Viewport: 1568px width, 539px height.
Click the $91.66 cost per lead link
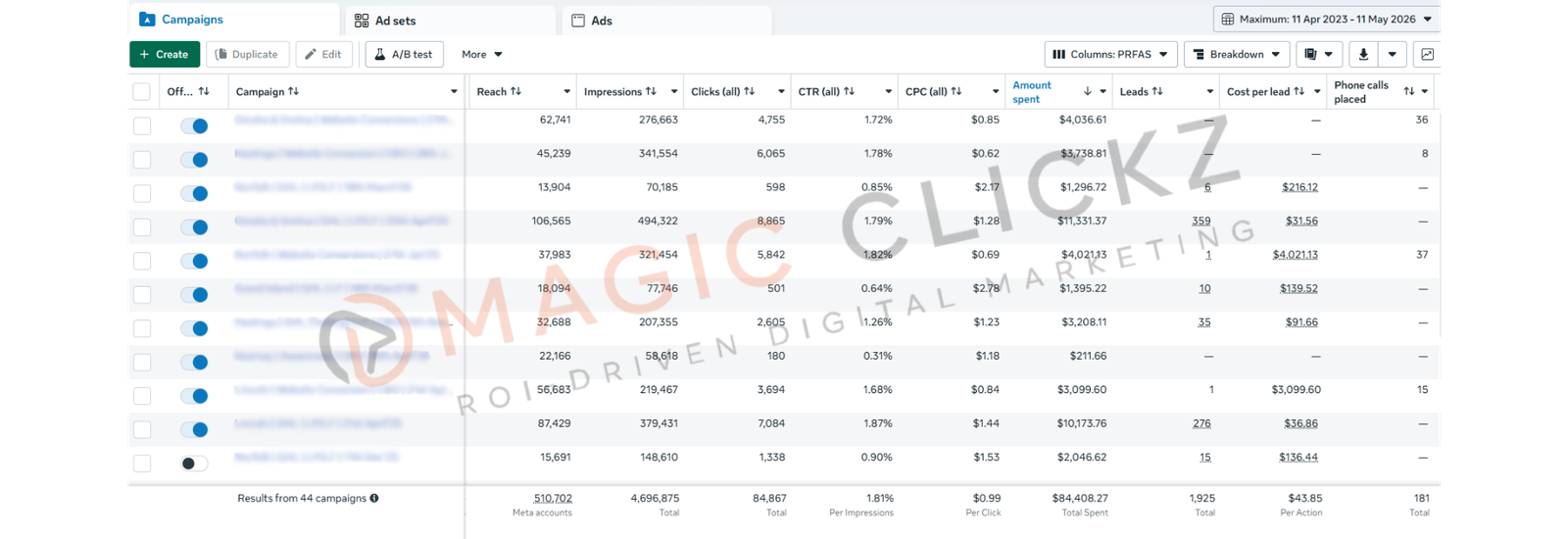tap(1301, 322)
